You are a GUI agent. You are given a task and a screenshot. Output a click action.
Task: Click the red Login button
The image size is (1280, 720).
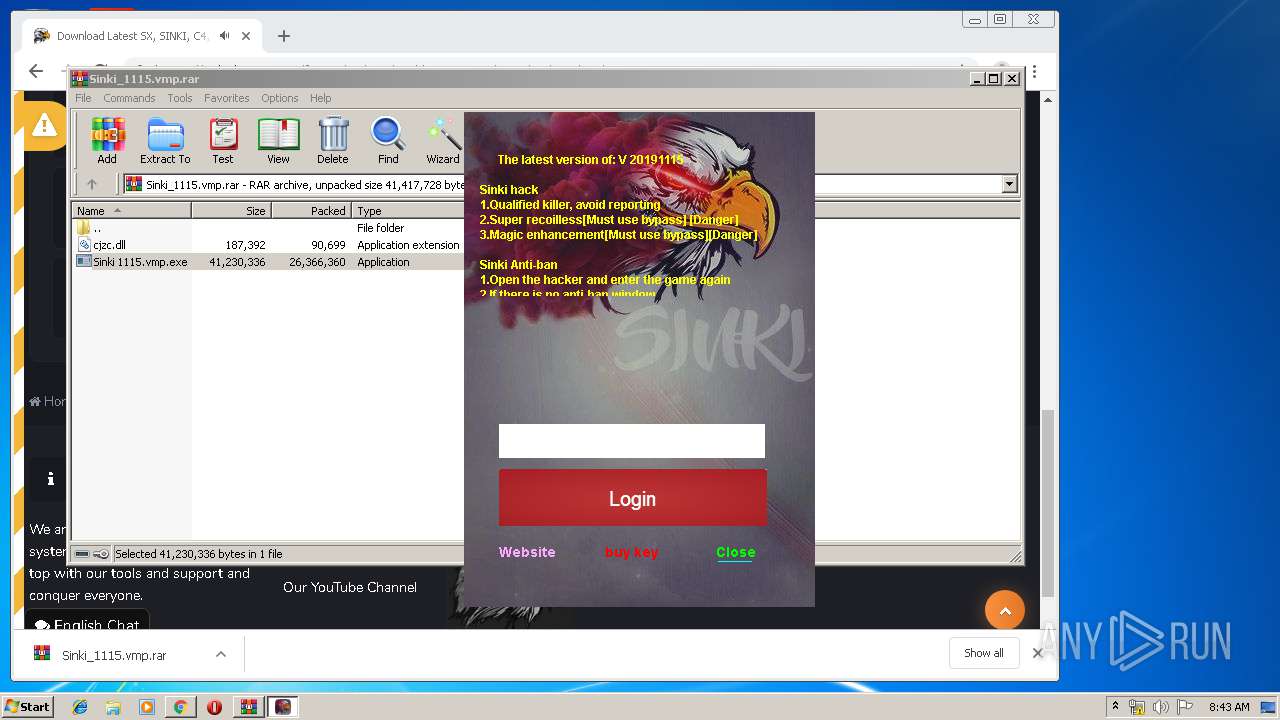point(633,498)
